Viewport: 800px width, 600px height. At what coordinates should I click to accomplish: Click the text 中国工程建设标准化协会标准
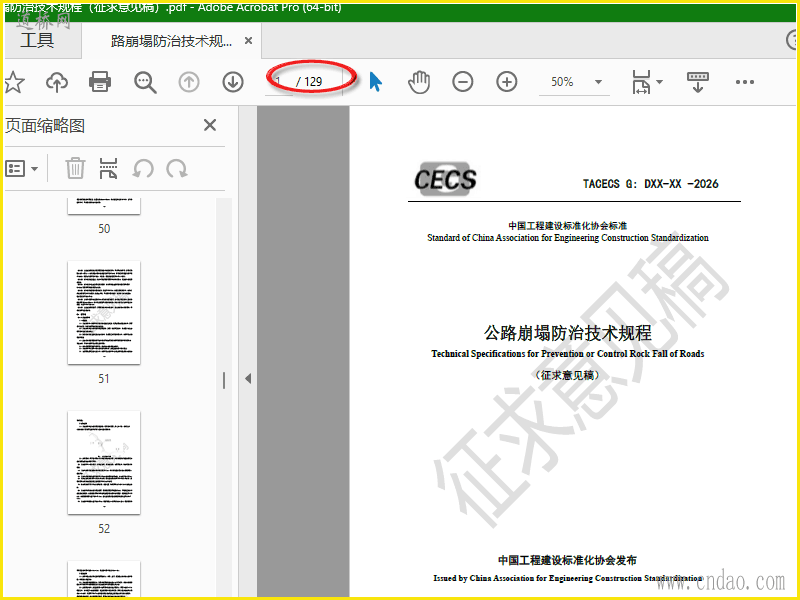[x=567, y=225]
